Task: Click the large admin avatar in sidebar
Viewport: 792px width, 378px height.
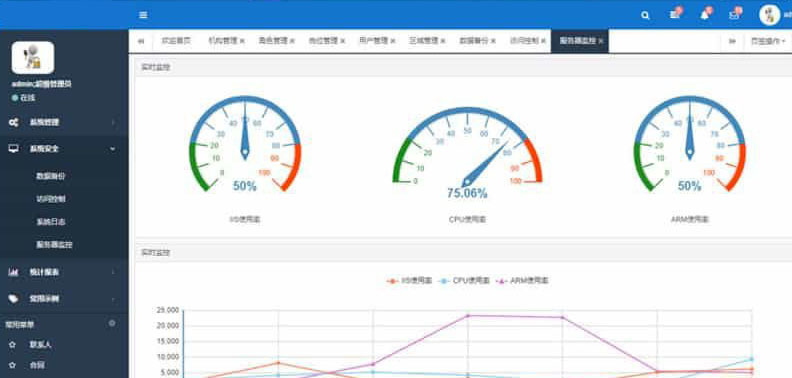Action: 33,58
